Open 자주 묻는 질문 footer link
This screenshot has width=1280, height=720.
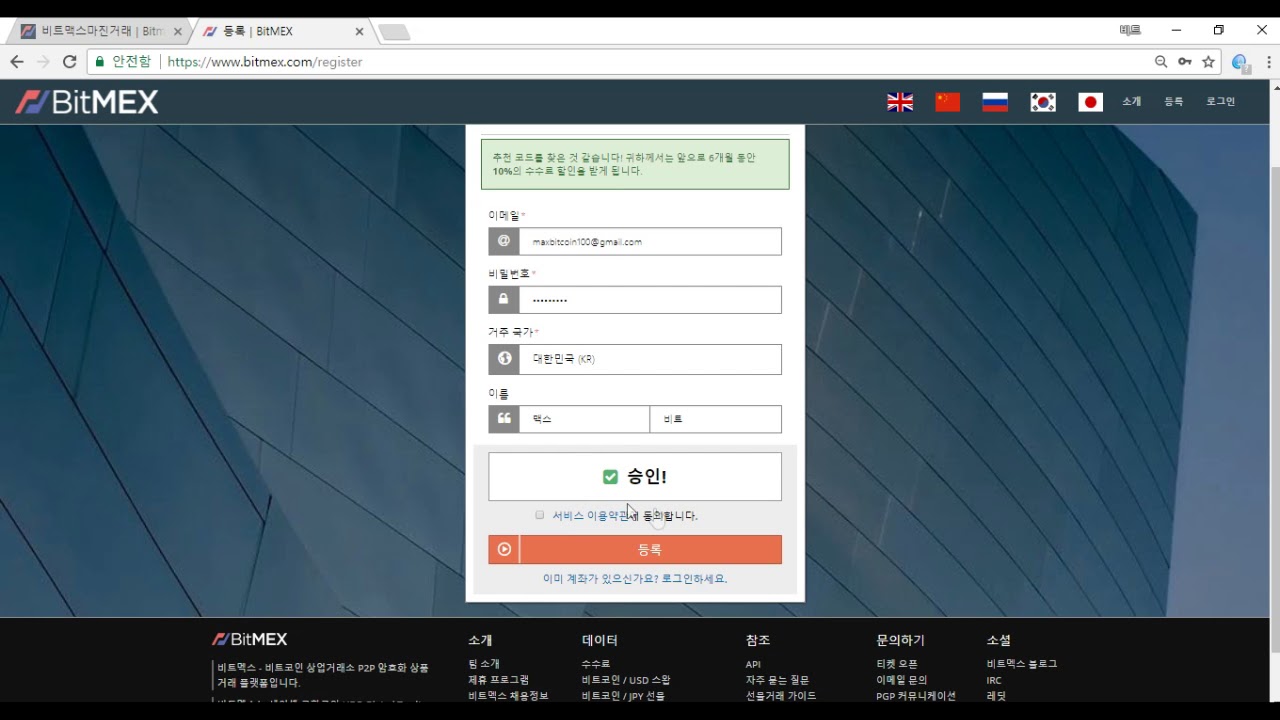(777, 680)
